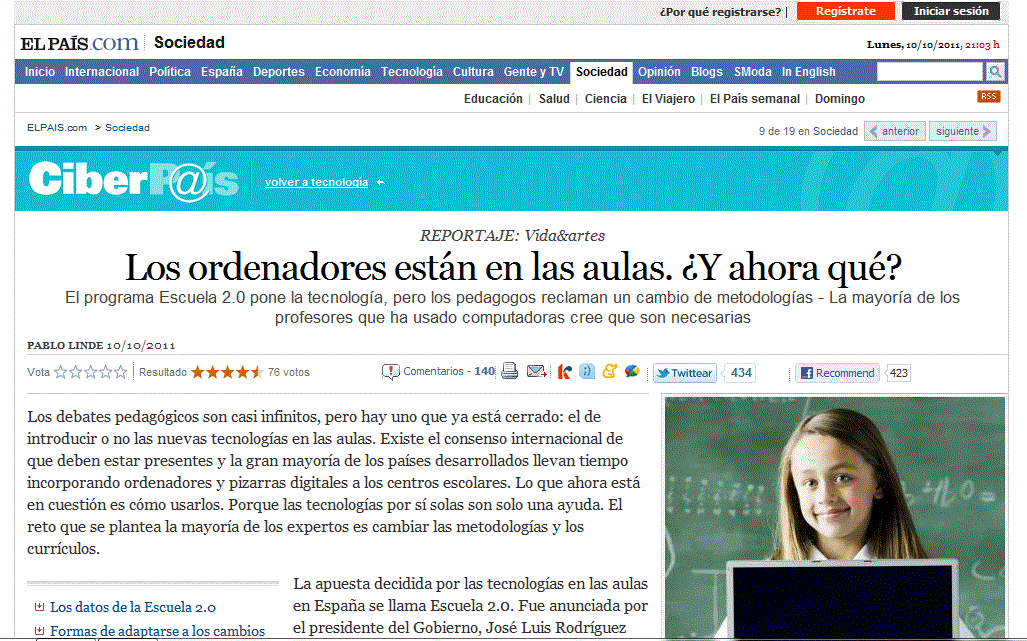Open the Domingo subsection

pyautogui.click(x=840, y=99)
